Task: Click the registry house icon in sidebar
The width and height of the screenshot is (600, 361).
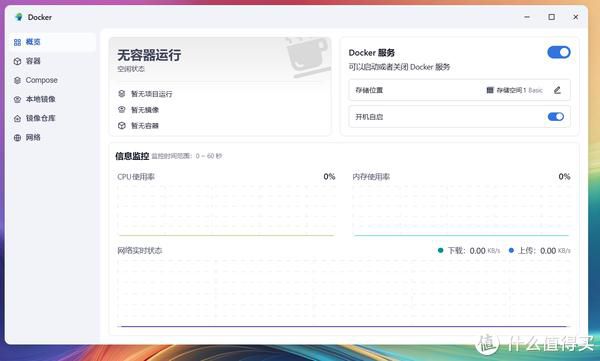Action: click(17, 119)
